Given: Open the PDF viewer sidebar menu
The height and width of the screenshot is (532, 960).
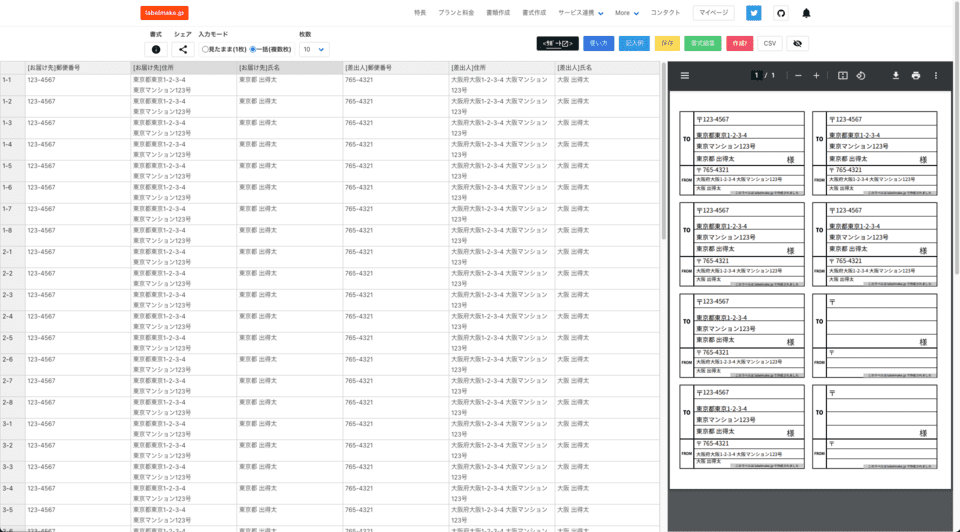Looking at the screenshot, I should [684, 75].
